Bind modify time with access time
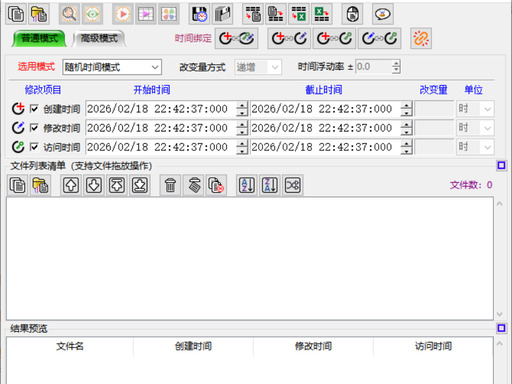Viewport: 512px width, 384px height. [x=379, y=39]
